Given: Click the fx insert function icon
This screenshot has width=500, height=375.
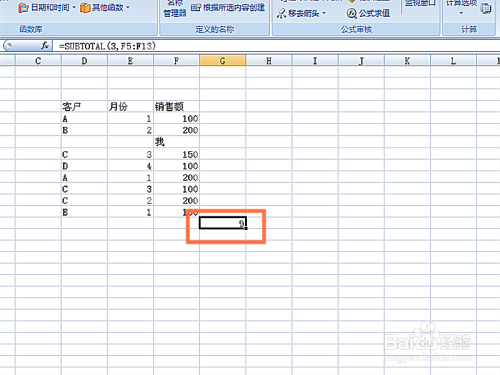Looking at the screenshot, I should [45, 46].
